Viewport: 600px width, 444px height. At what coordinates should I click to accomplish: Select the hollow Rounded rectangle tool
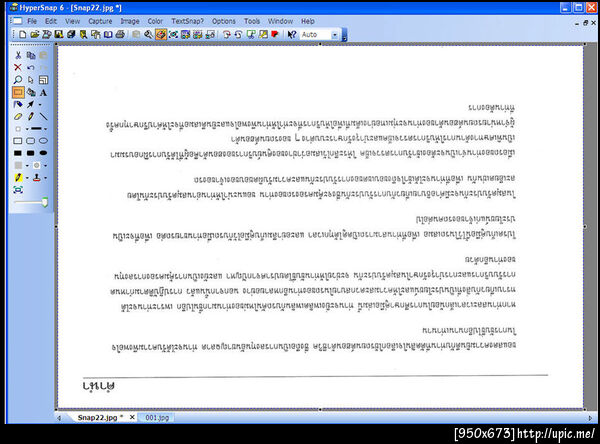tap(31, 141)
